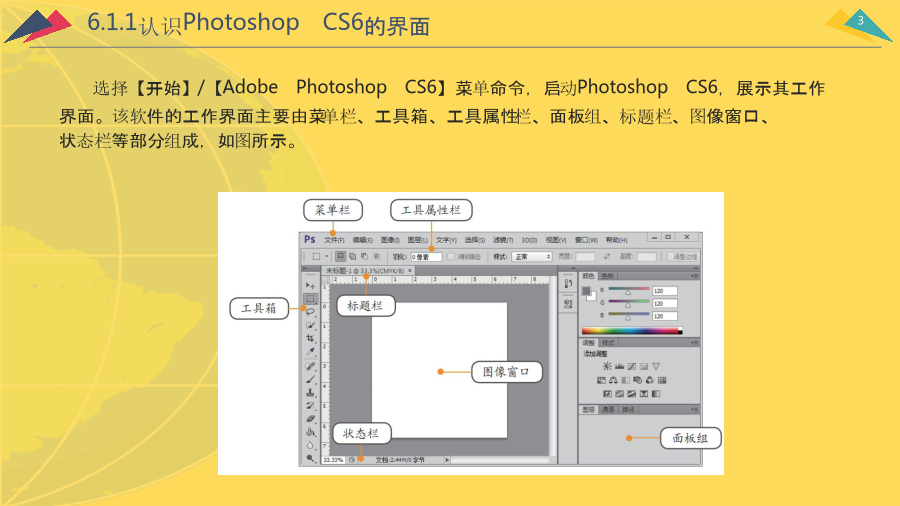Select the Rectangular Marquee tool
900x506 pixels.
point(311,299)
